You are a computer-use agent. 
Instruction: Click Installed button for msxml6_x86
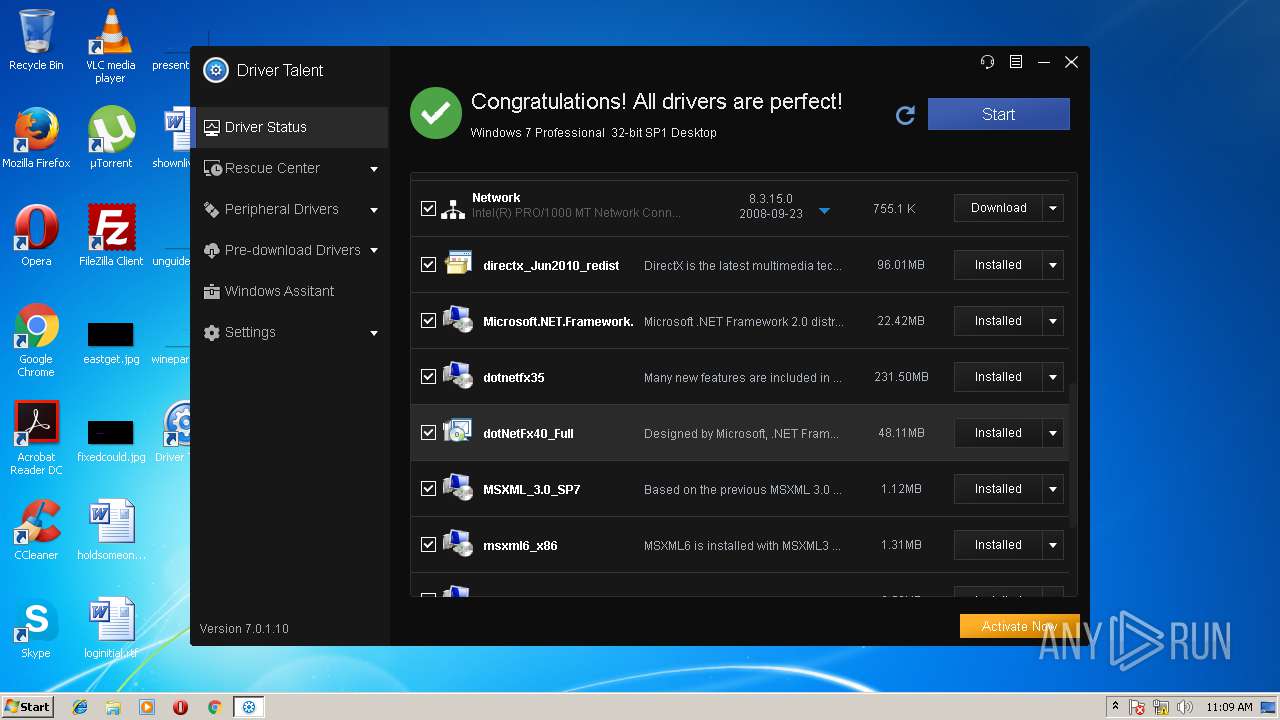coord(998,545)
